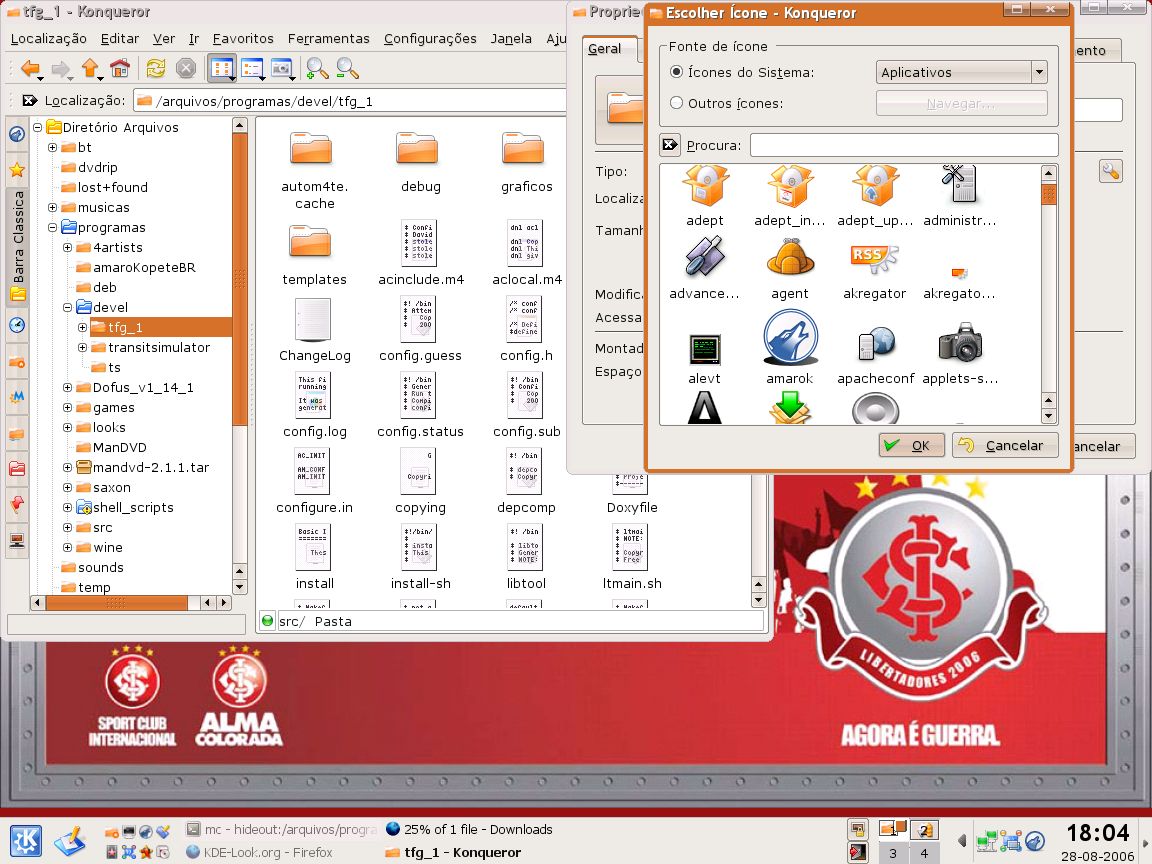Pick the adept_up... updater icon
This screenshot has height=864, width=1152.
875,196
